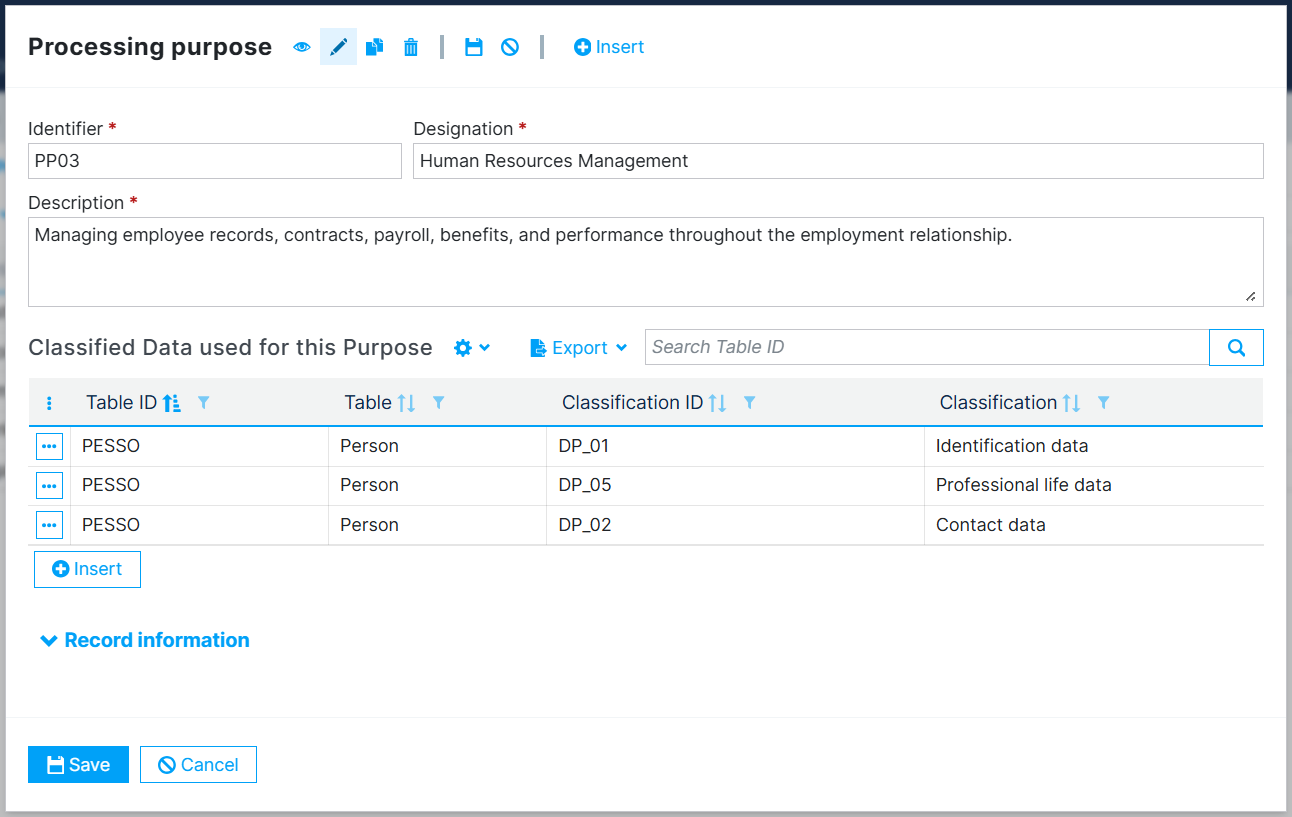Click the Cancel circle toolbar icon
1292x817 pixels.
[510, 47]
